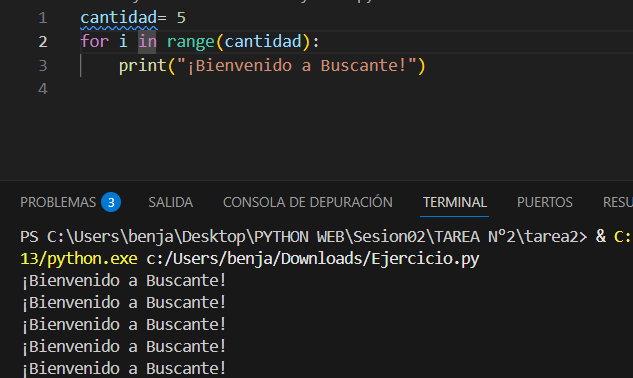
Task: Click the number 5 on line 1
Action: click(181, 18)
